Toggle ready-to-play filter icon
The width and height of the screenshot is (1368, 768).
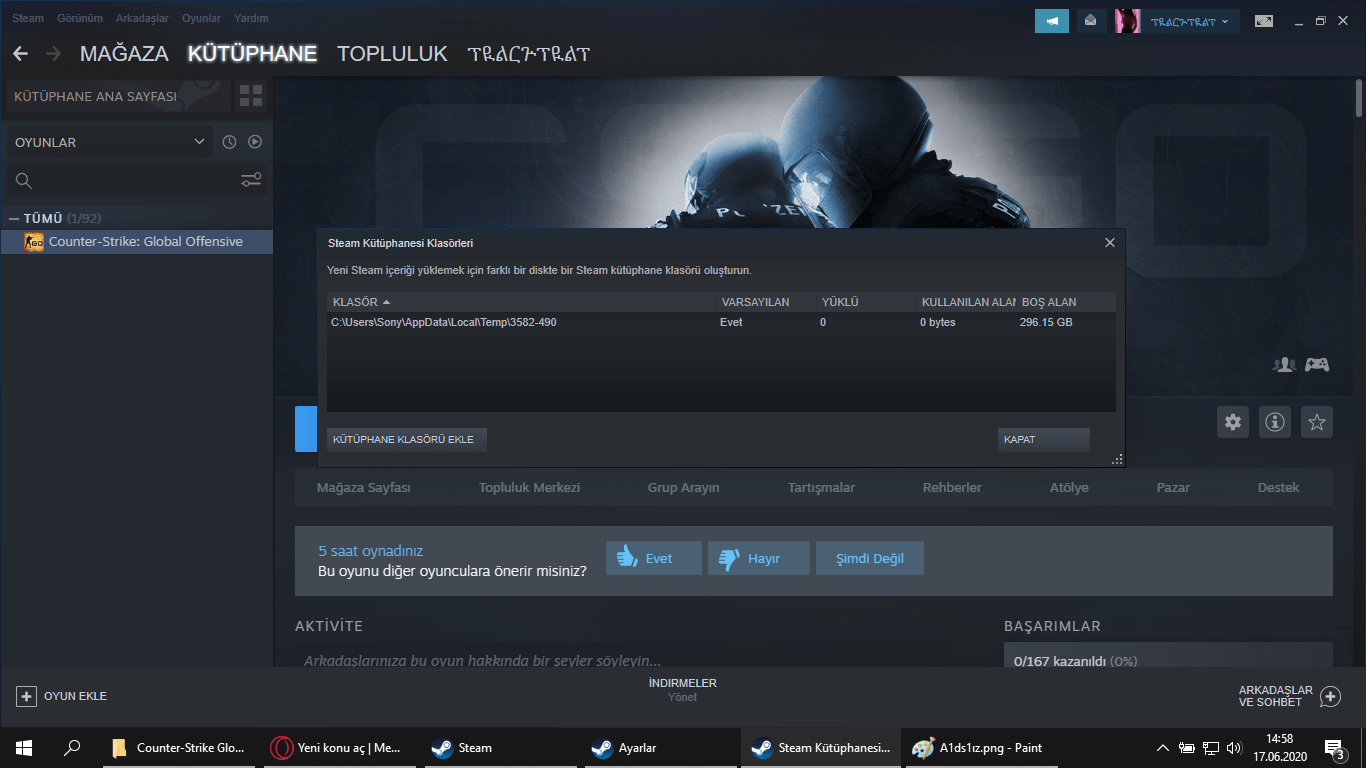255,142
